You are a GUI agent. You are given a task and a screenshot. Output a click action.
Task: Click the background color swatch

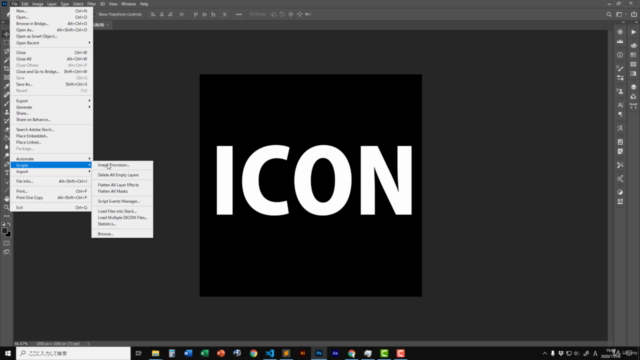[x=9, y=234]
